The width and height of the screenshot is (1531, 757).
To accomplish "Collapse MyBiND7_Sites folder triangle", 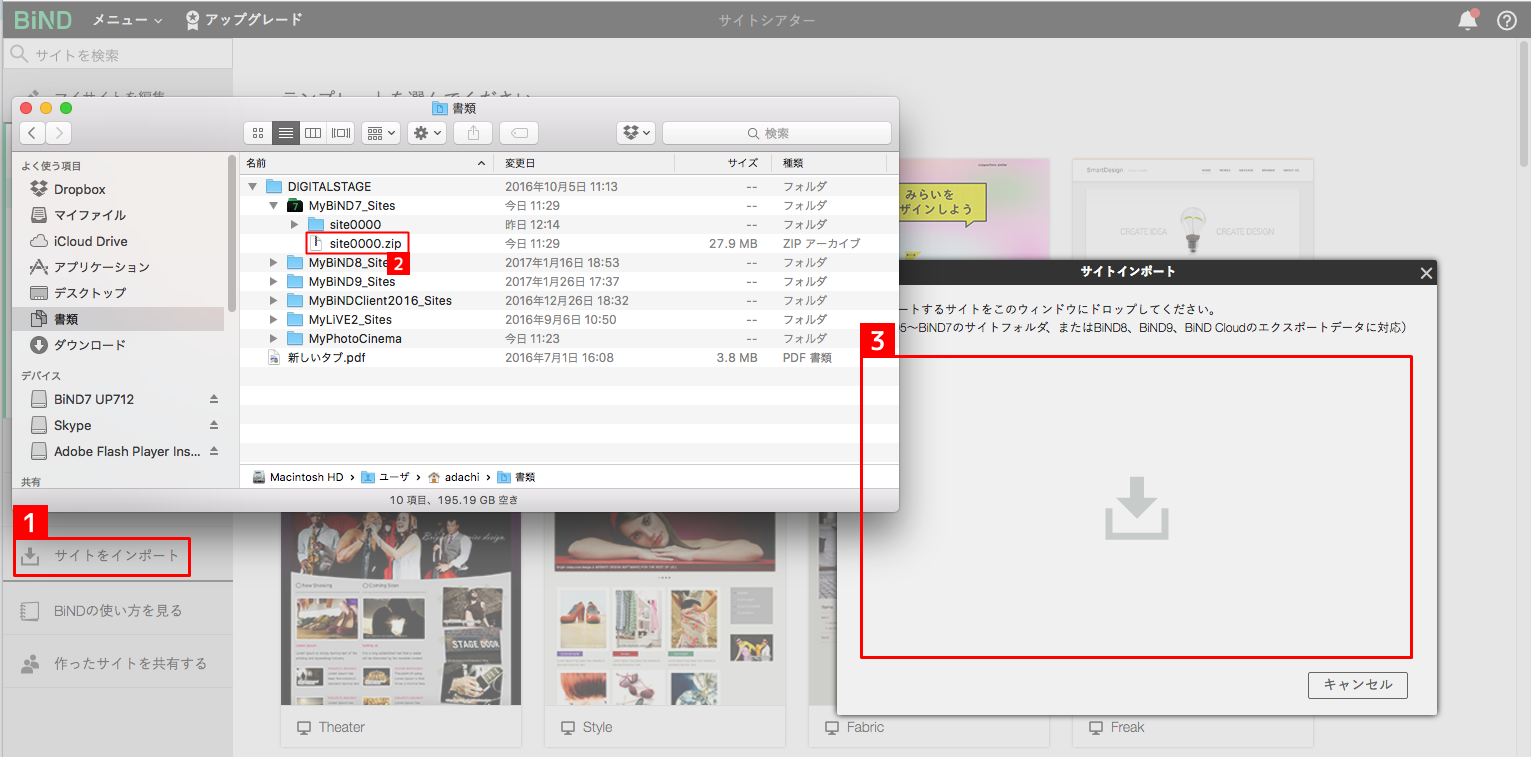I will coord(273,206).
